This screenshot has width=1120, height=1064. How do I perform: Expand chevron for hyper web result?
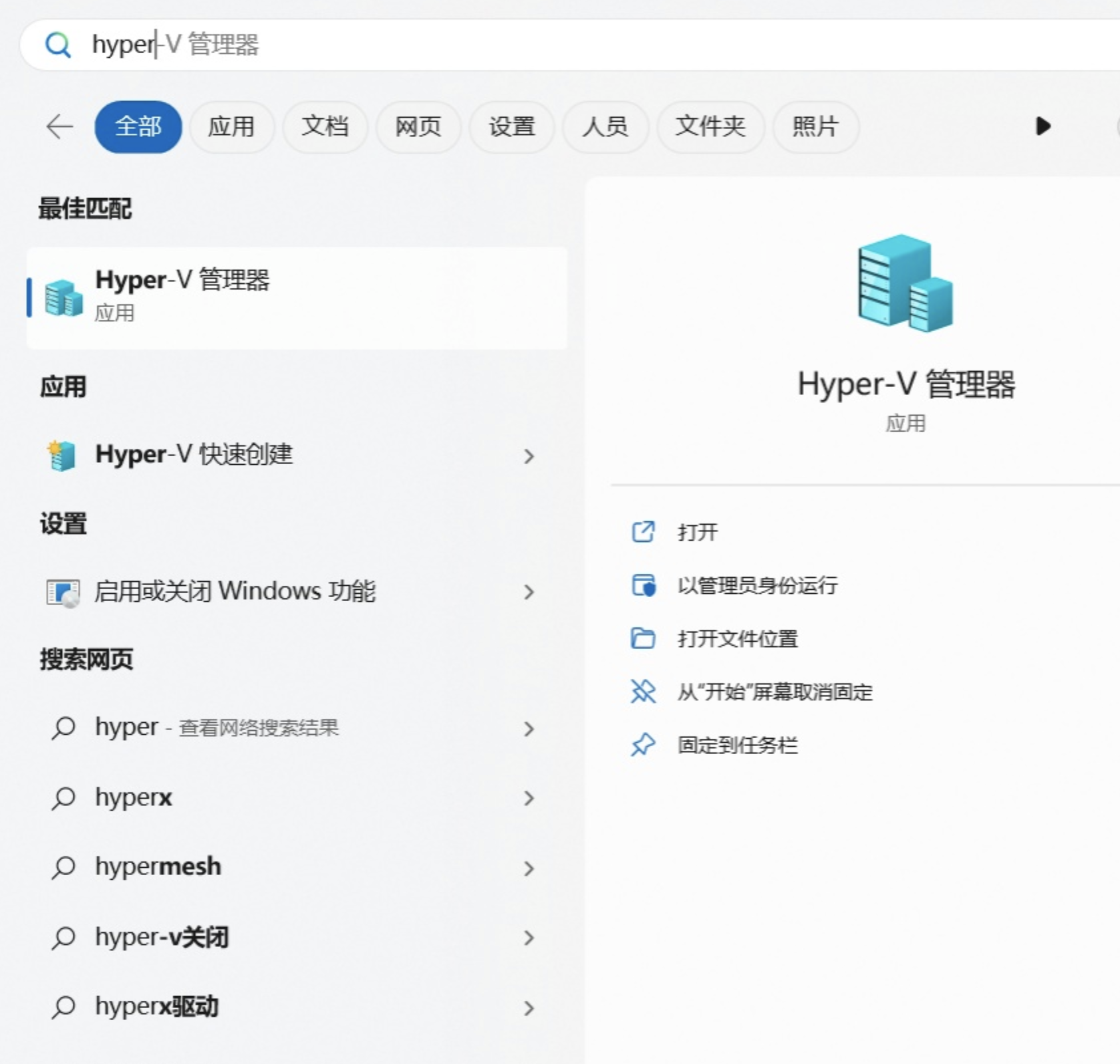(x=529, y=729)
